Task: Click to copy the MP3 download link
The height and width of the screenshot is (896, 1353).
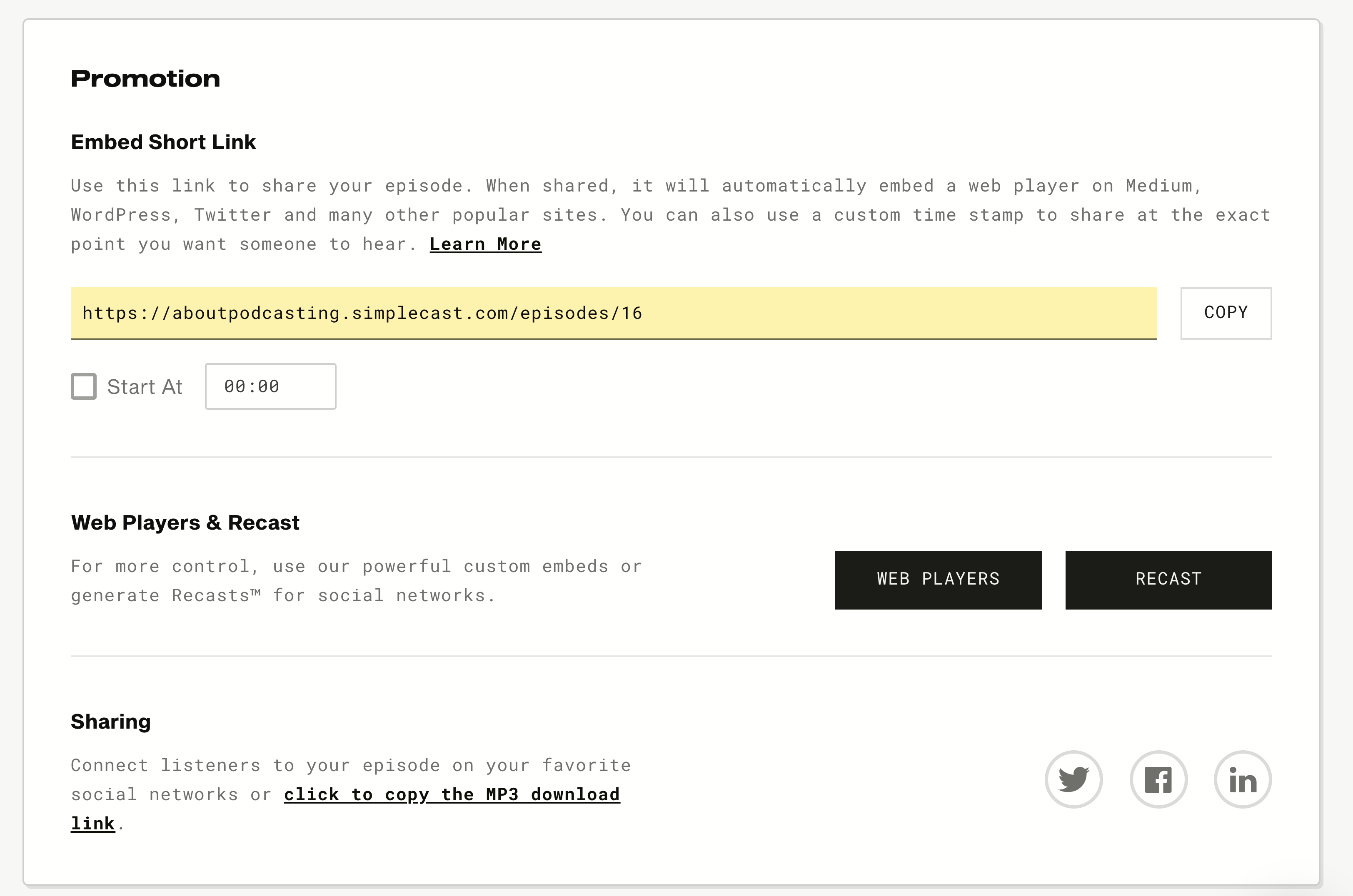Action: (452, 794)
